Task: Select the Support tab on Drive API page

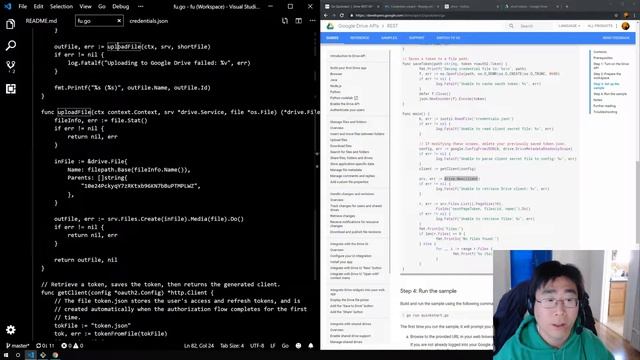Action: 416,38
